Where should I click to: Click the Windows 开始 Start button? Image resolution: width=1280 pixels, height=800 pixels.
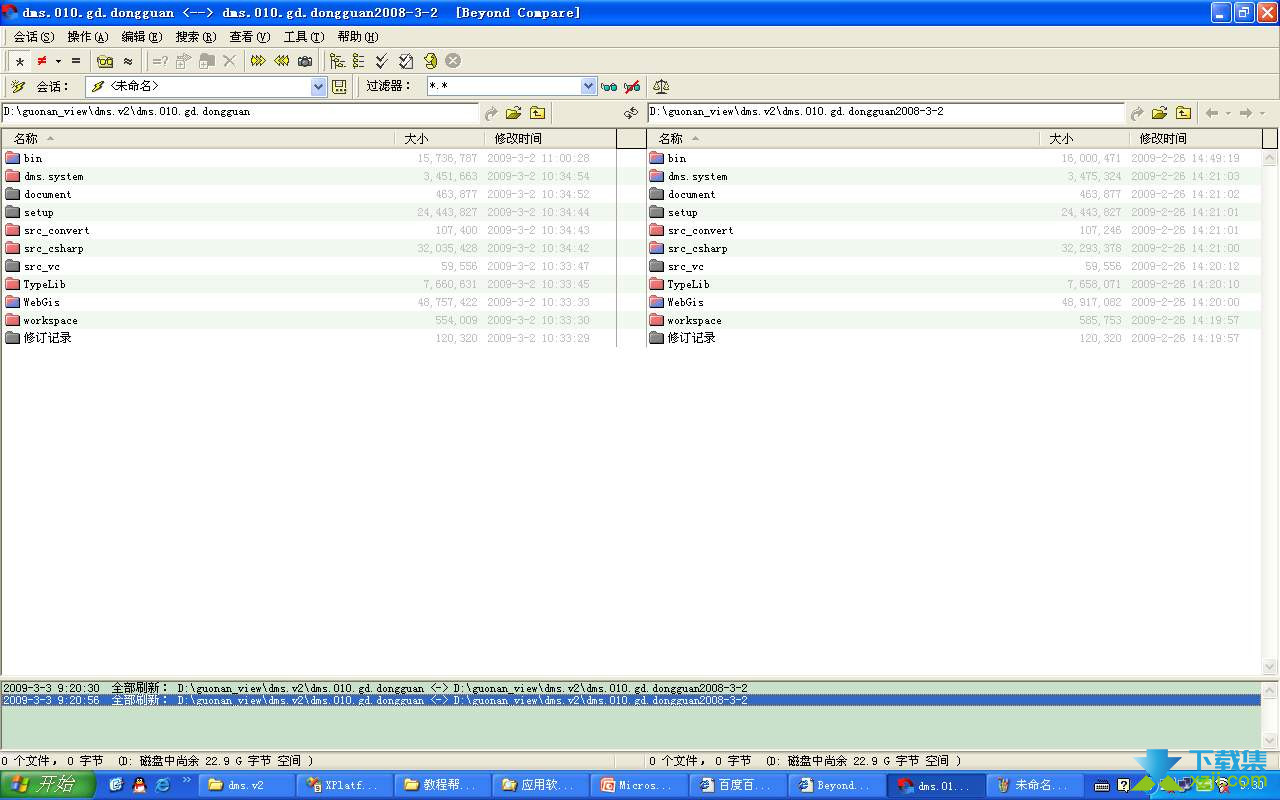[x=47, y=785]
